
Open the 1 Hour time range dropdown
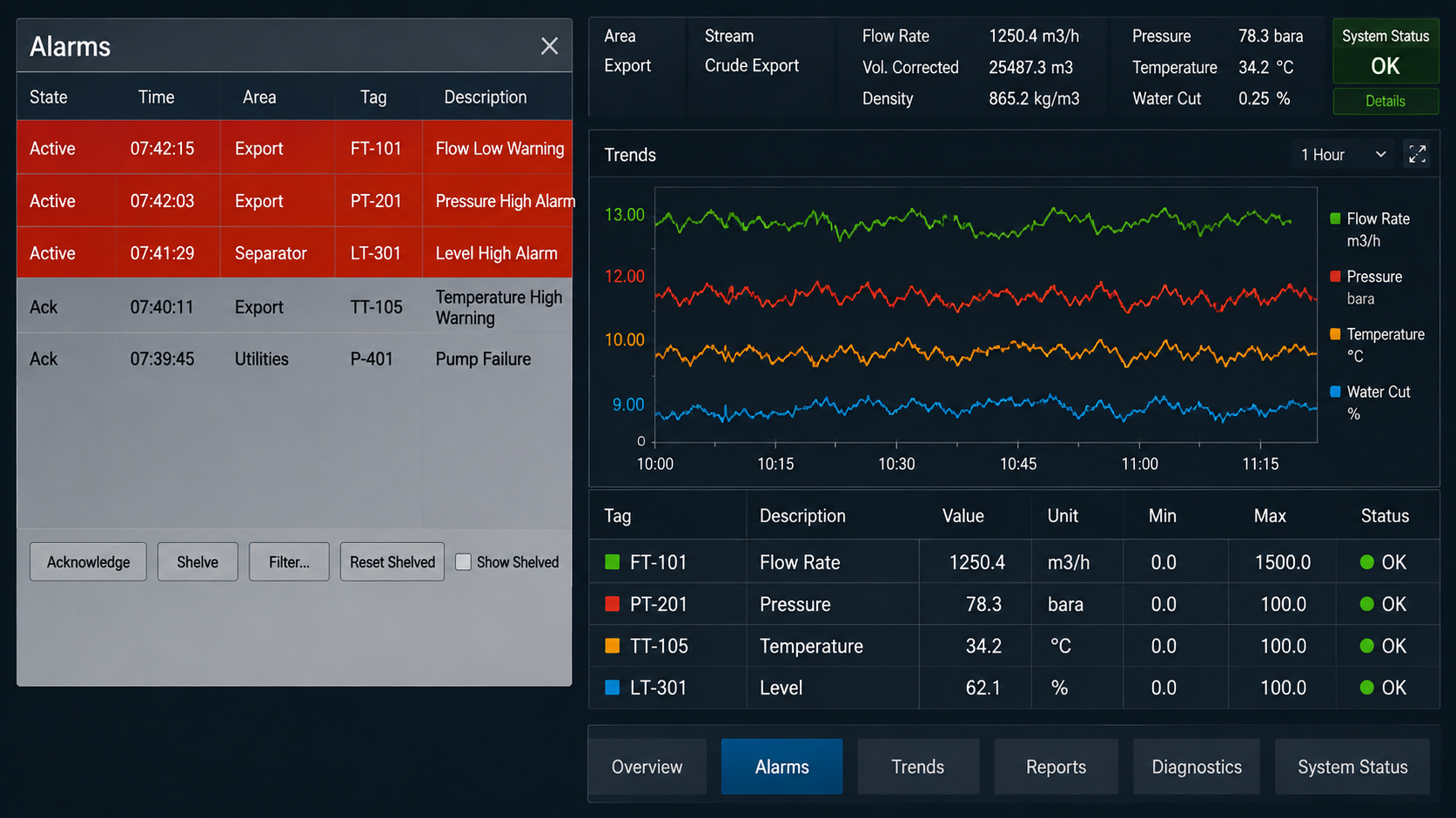click(1345, 155)
